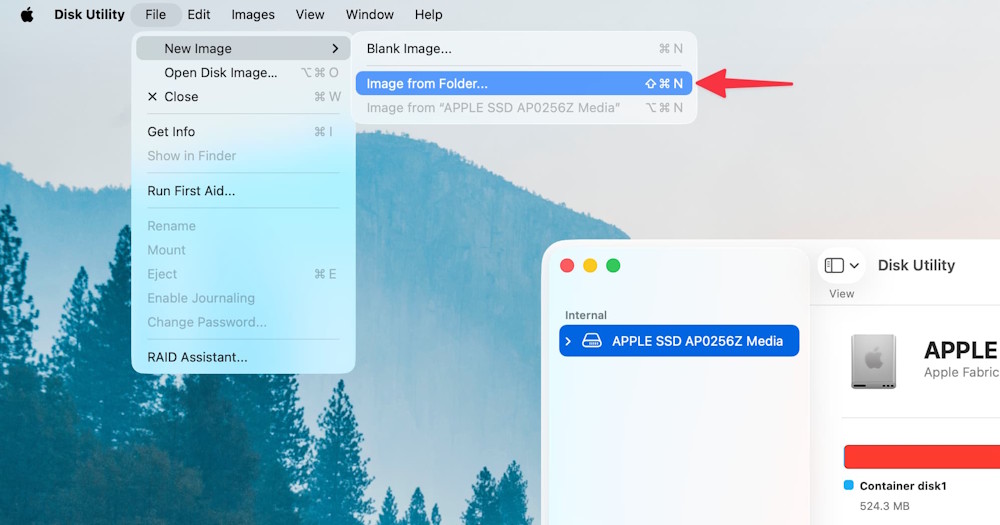
Task: Click the red disk usage bar
Action: point(922,457)
